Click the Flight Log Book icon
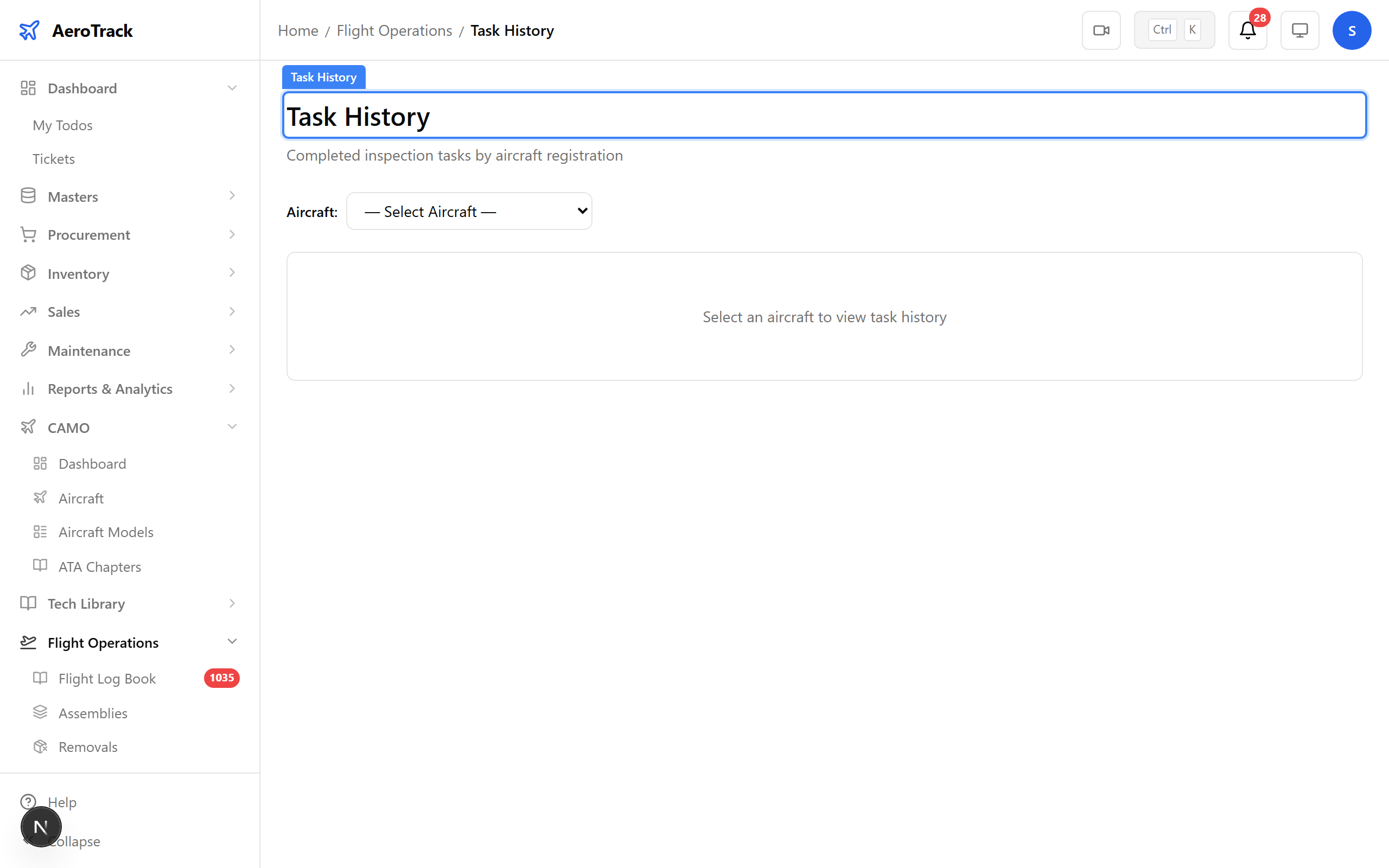The width and height of the screenshot is (1389, 868). (40, 678)
